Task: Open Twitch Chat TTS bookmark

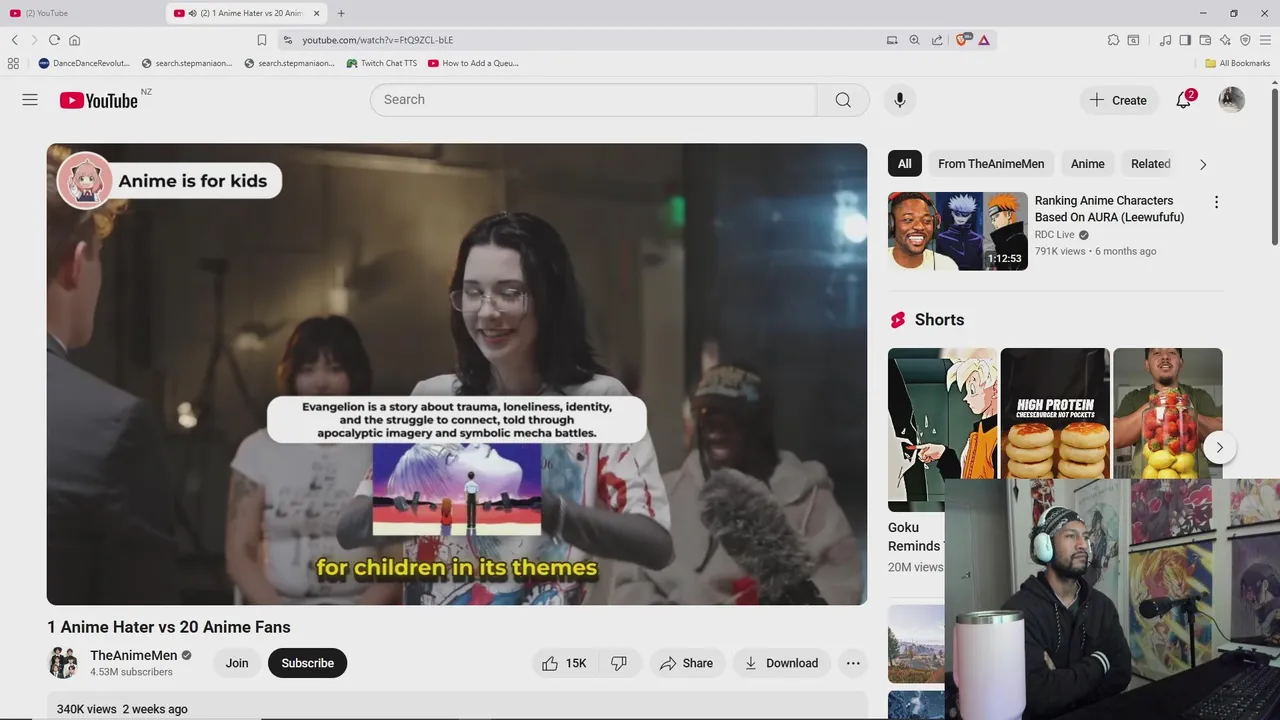Action: coord(382,63)
